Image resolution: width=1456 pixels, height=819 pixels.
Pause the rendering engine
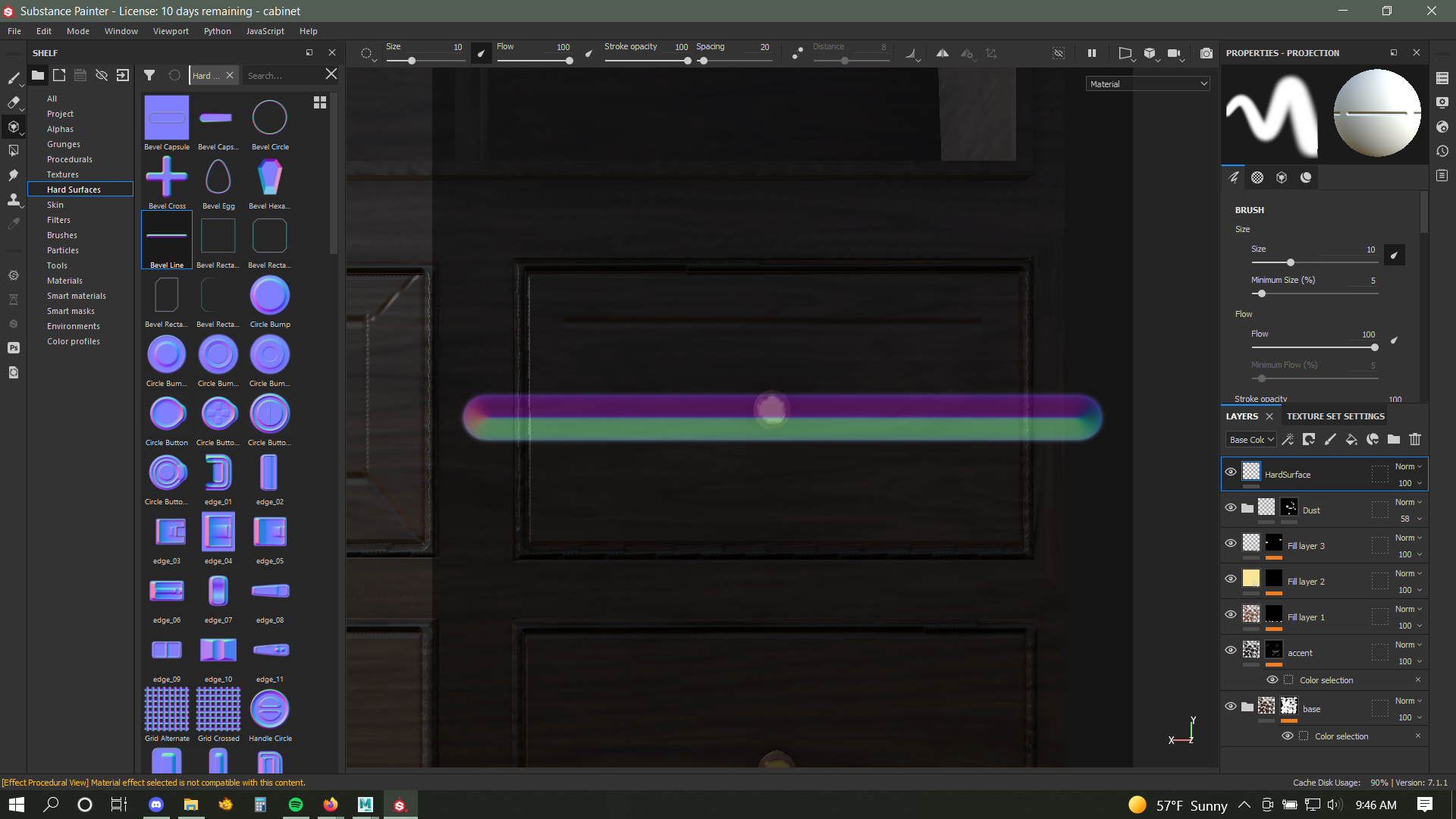pos(1092,53)
